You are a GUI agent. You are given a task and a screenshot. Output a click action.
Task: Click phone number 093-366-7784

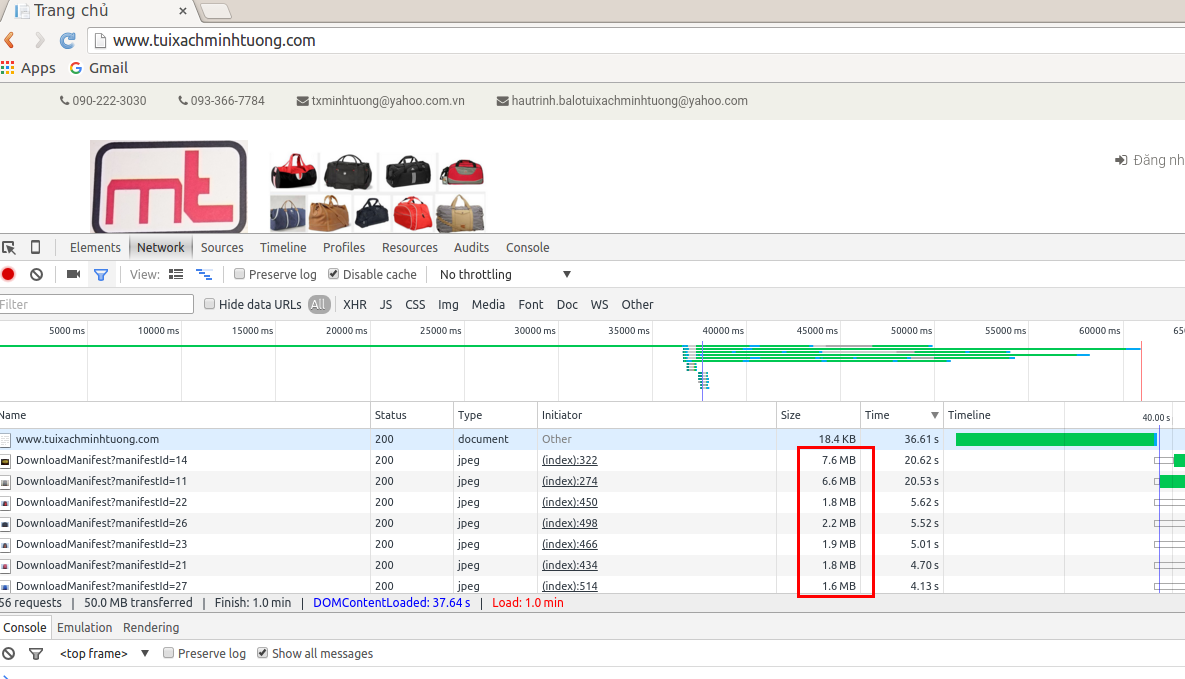click(x=227, y=101)
